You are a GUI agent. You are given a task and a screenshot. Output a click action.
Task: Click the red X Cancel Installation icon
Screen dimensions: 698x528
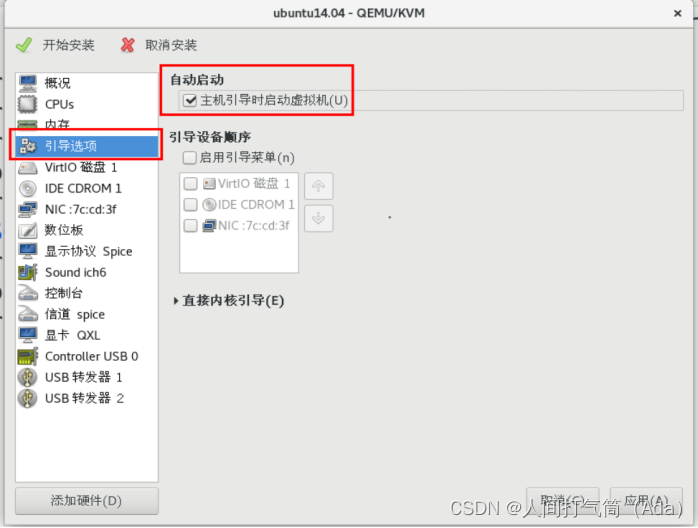tap(127, 45)
